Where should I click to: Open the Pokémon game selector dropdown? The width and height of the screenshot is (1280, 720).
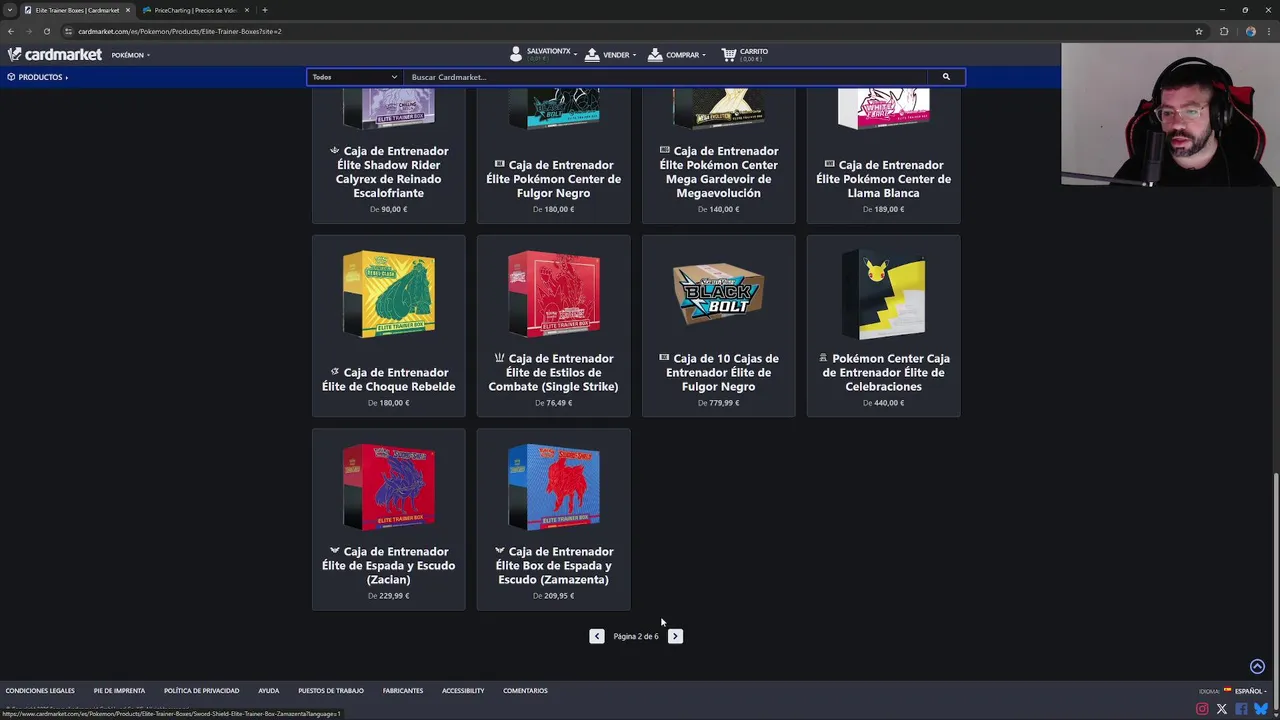pos(131,55)
